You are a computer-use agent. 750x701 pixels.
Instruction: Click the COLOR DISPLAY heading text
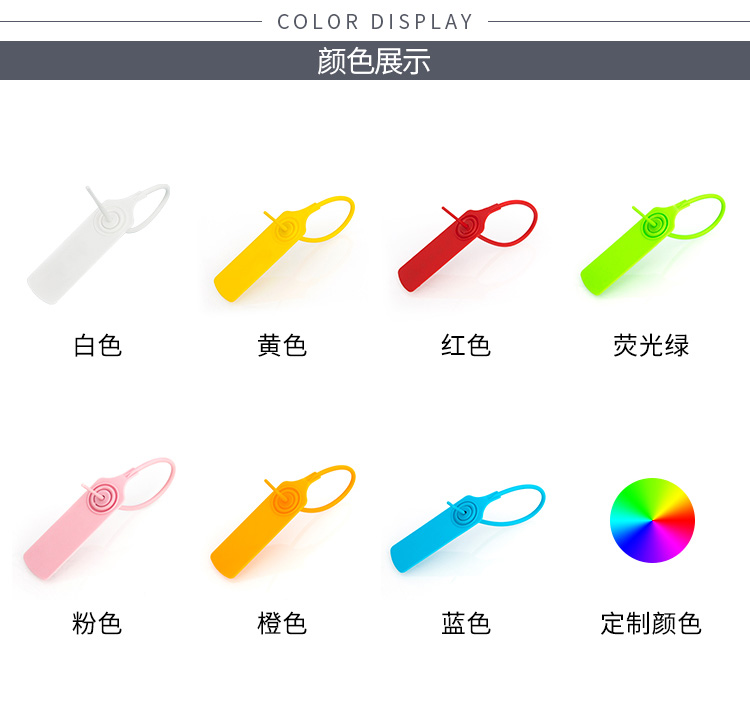pyautogui.click(x=375, y=22)
